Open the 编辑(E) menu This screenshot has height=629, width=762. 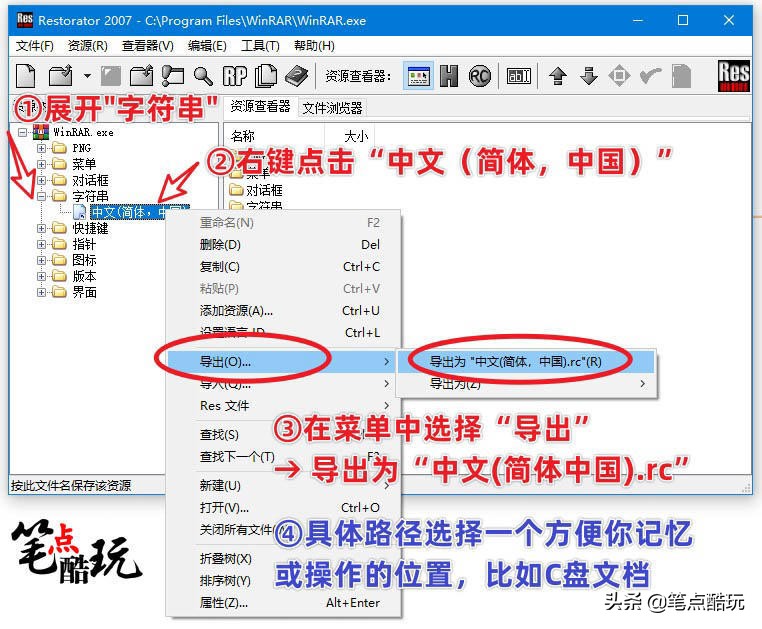[207, 46]
